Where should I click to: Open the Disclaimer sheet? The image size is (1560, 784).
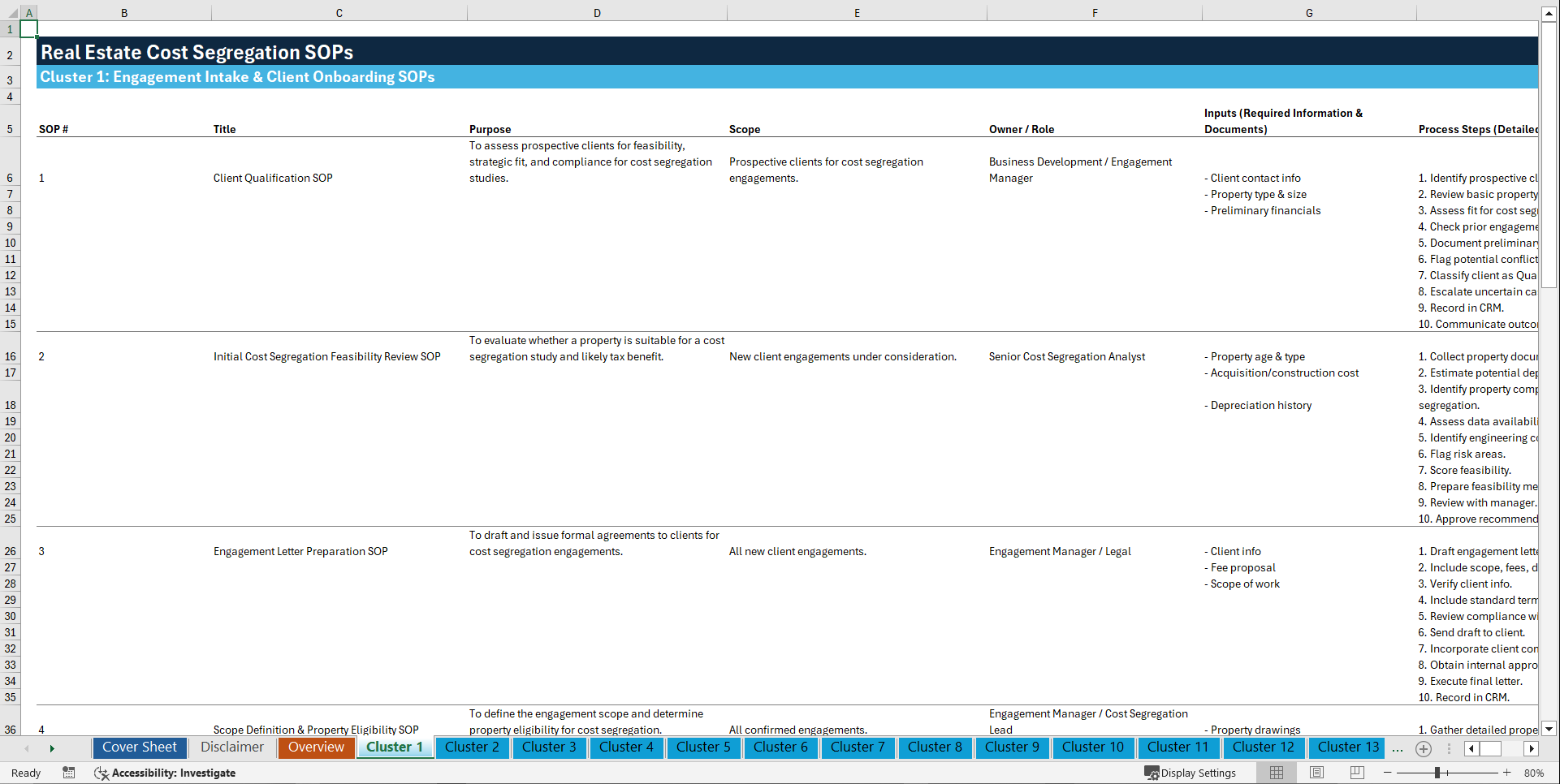point(232,747)
